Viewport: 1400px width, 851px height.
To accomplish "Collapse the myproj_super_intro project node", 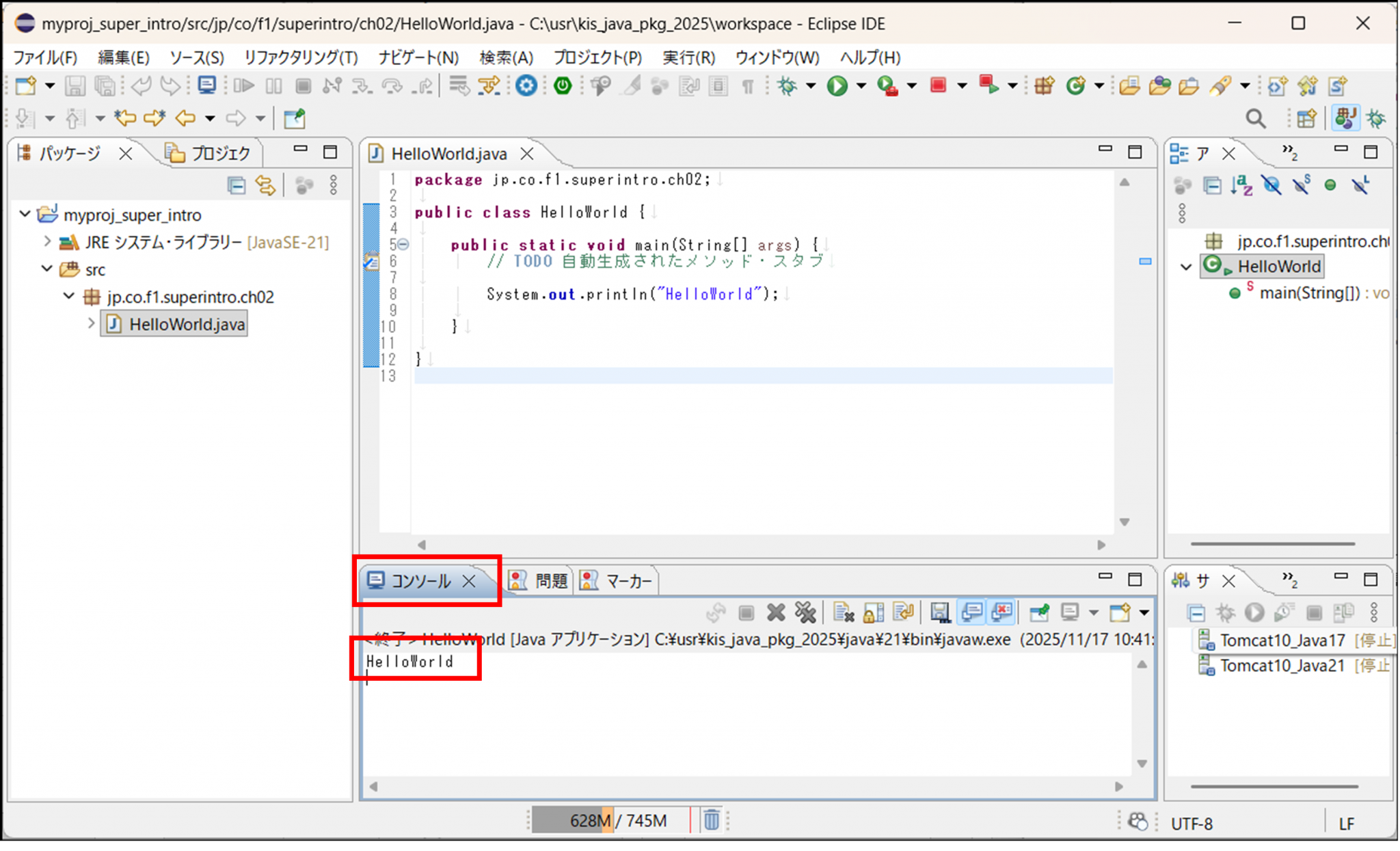I will (x=25, y=214).
